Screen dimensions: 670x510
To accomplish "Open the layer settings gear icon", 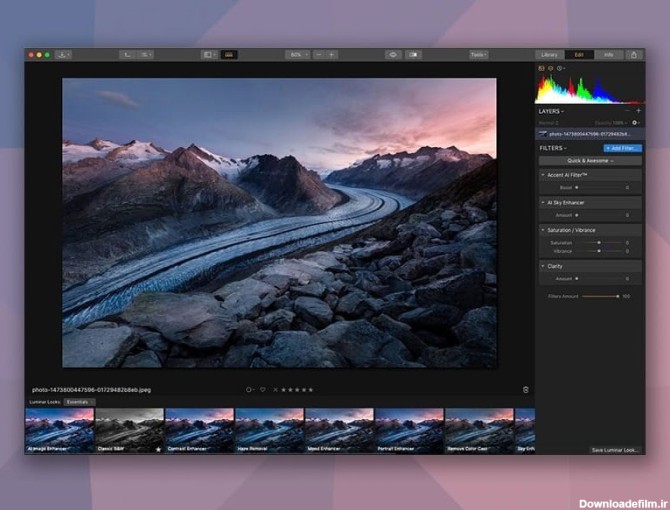I will click(635, 122).
